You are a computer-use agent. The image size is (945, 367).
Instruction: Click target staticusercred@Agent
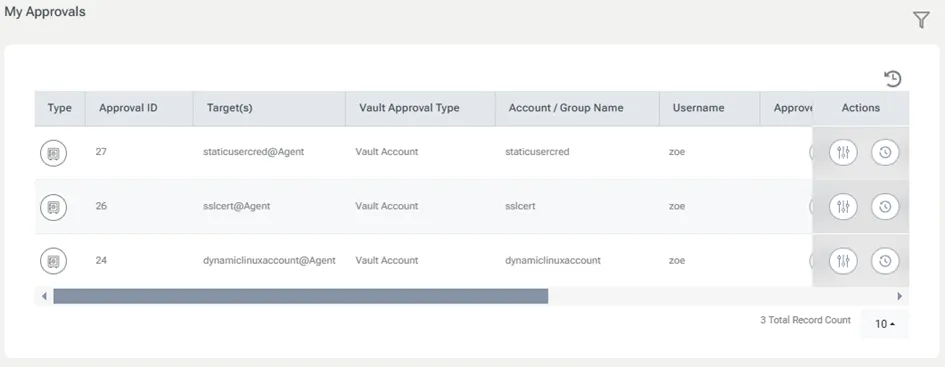[254, 152]
